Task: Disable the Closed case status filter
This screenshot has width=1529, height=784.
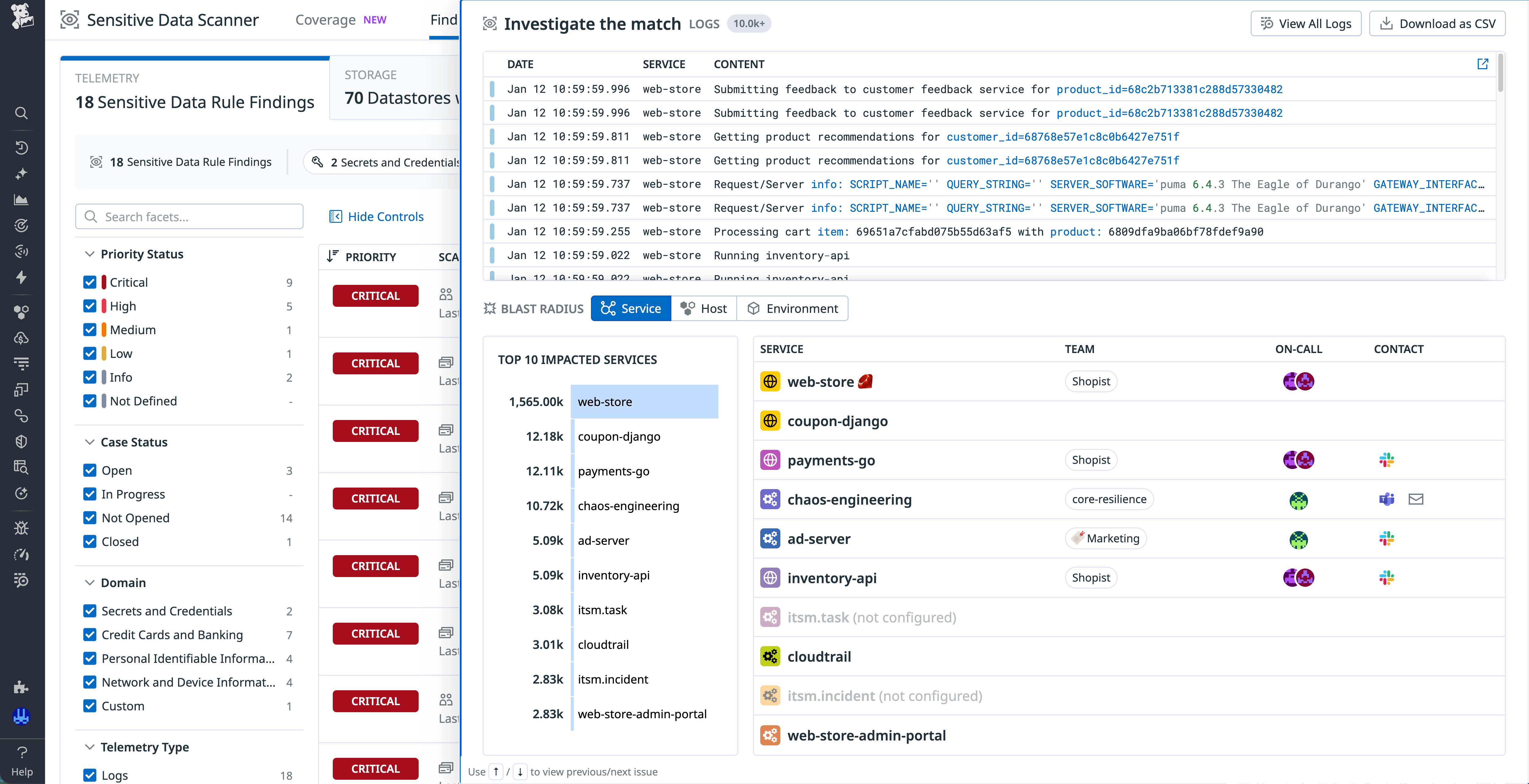Action: [x=90, y=541]
